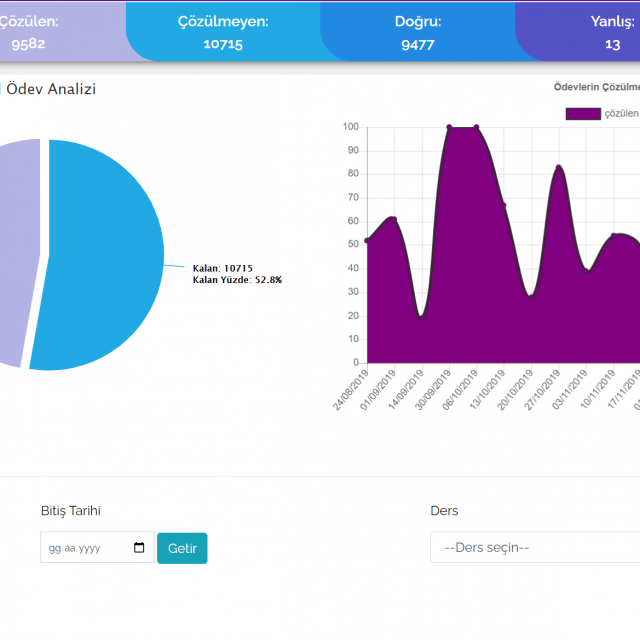Click the Ödev Analizi heading
This screenshot has height=640, width=640.
pos(51,89)
